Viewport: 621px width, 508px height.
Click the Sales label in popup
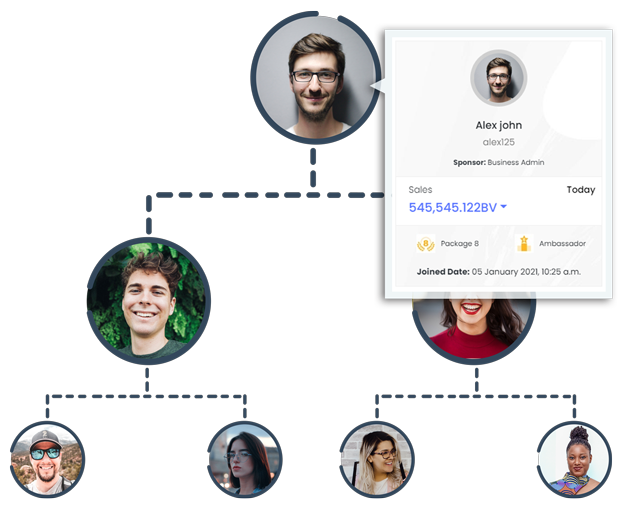point(420,190)
